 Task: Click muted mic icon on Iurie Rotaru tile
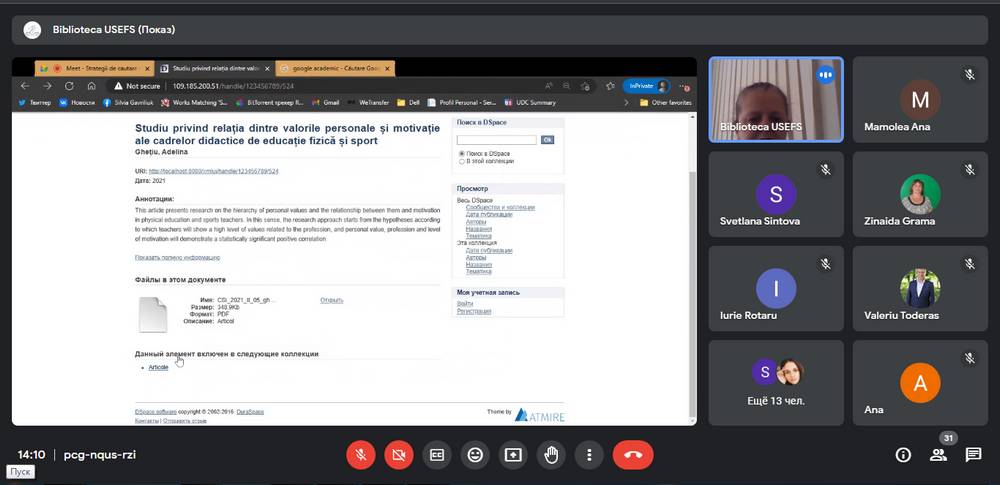coord(825,264)
